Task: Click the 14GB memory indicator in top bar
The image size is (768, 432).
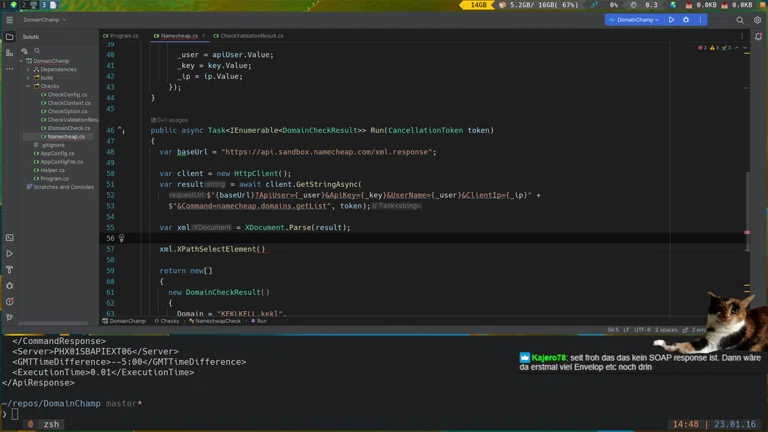Action: pyautogui.click(x=478, y=5)
